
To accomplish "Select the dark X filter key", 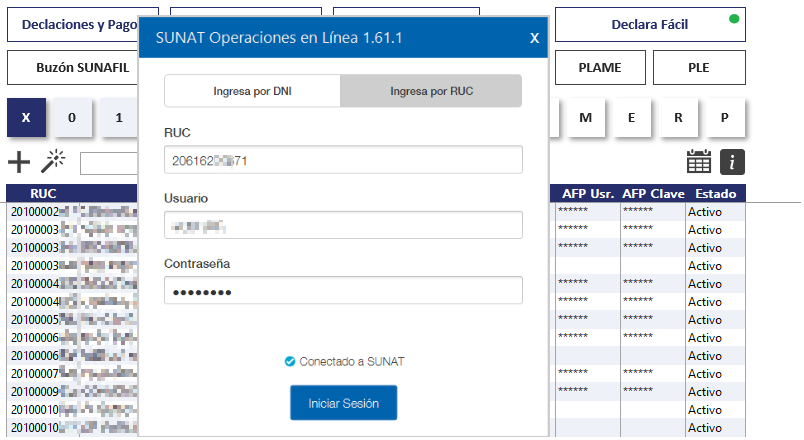I will 26,117.
